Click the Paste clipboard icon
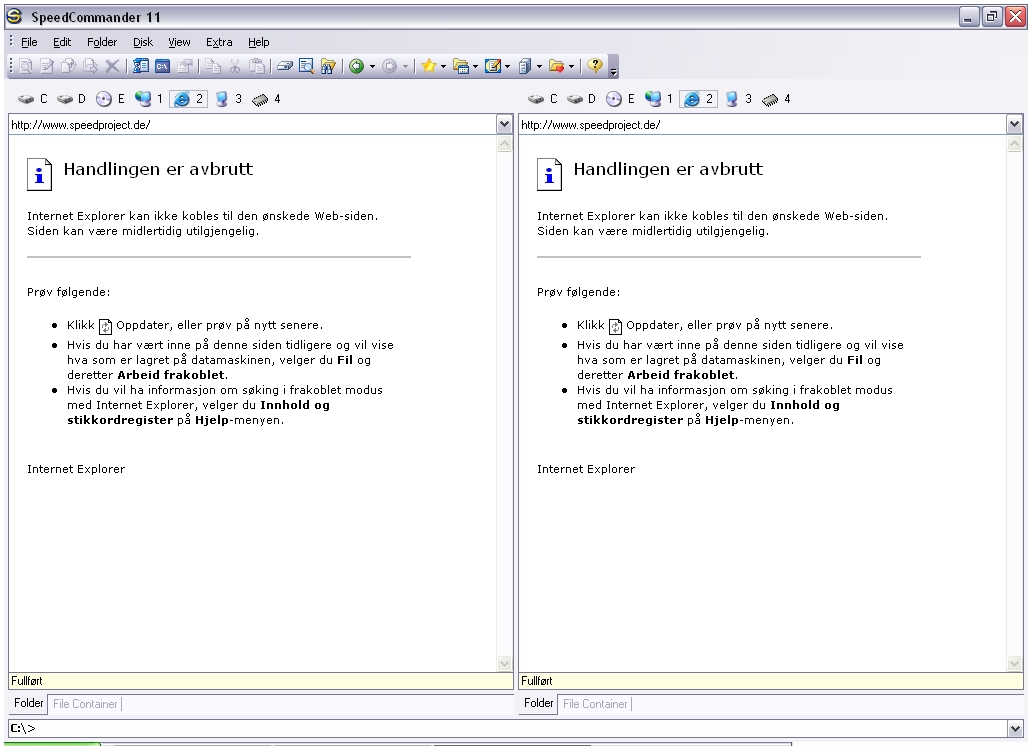This screenshot has height=746, width=1032. coord(257,66)
